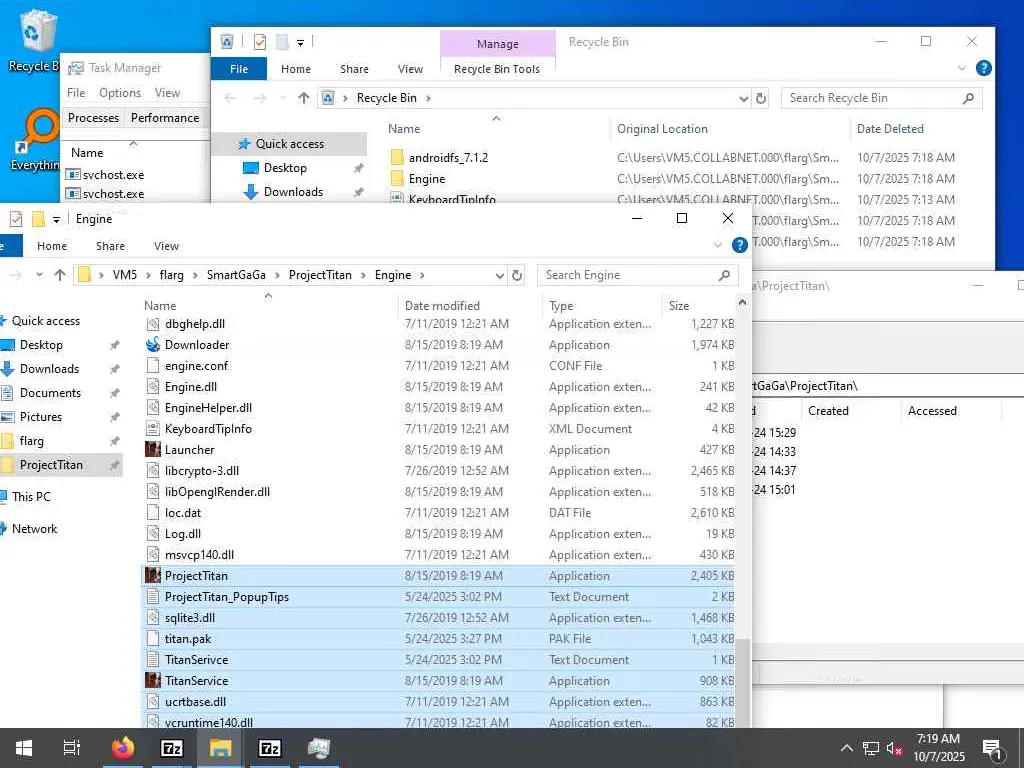Select the libcrypto-3.dll file row
1024x768 pixels.
point(440,471)
